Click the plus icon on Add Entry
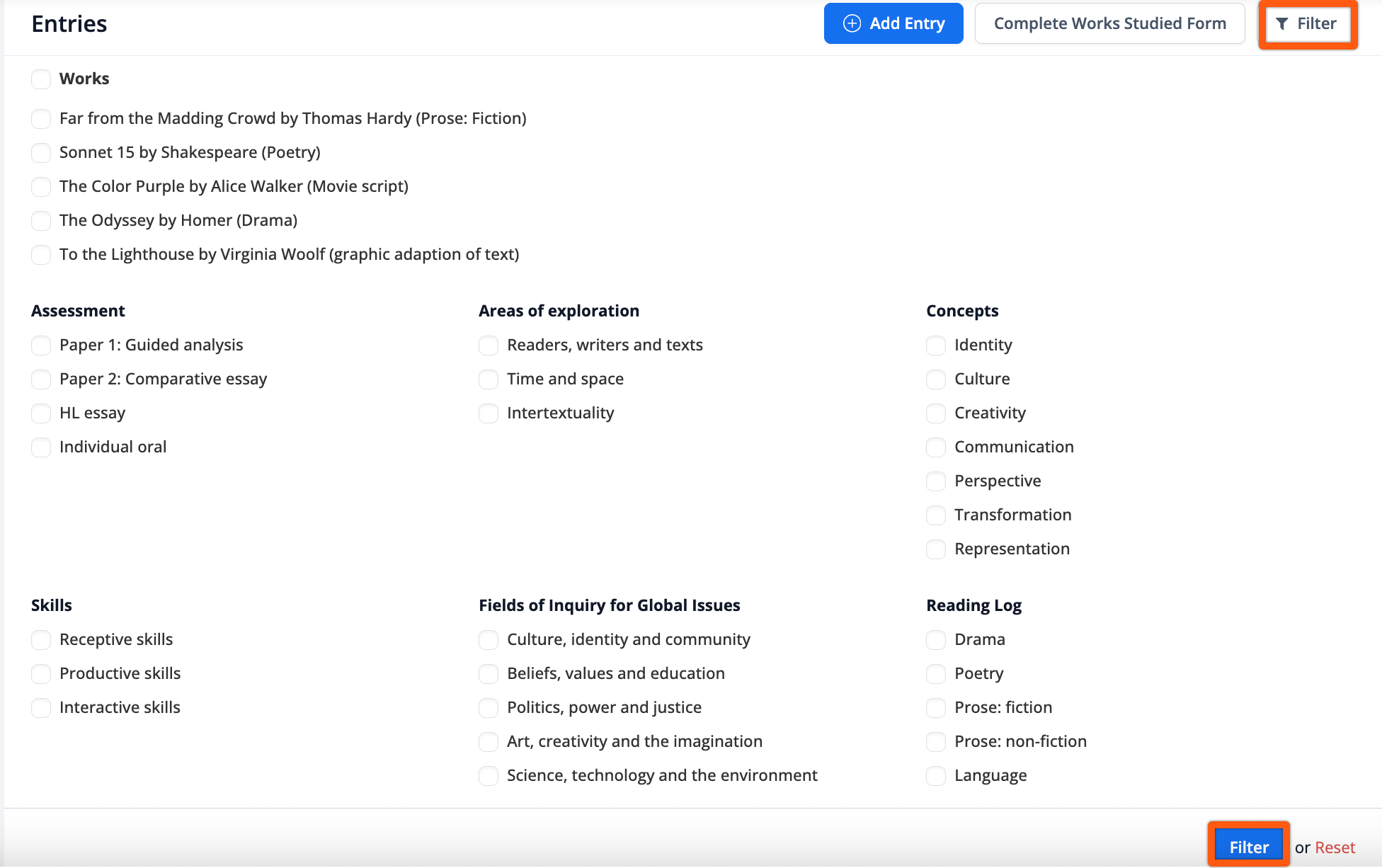The width and height of the screenshot is (1382, 868). click(x=852, y=23)
